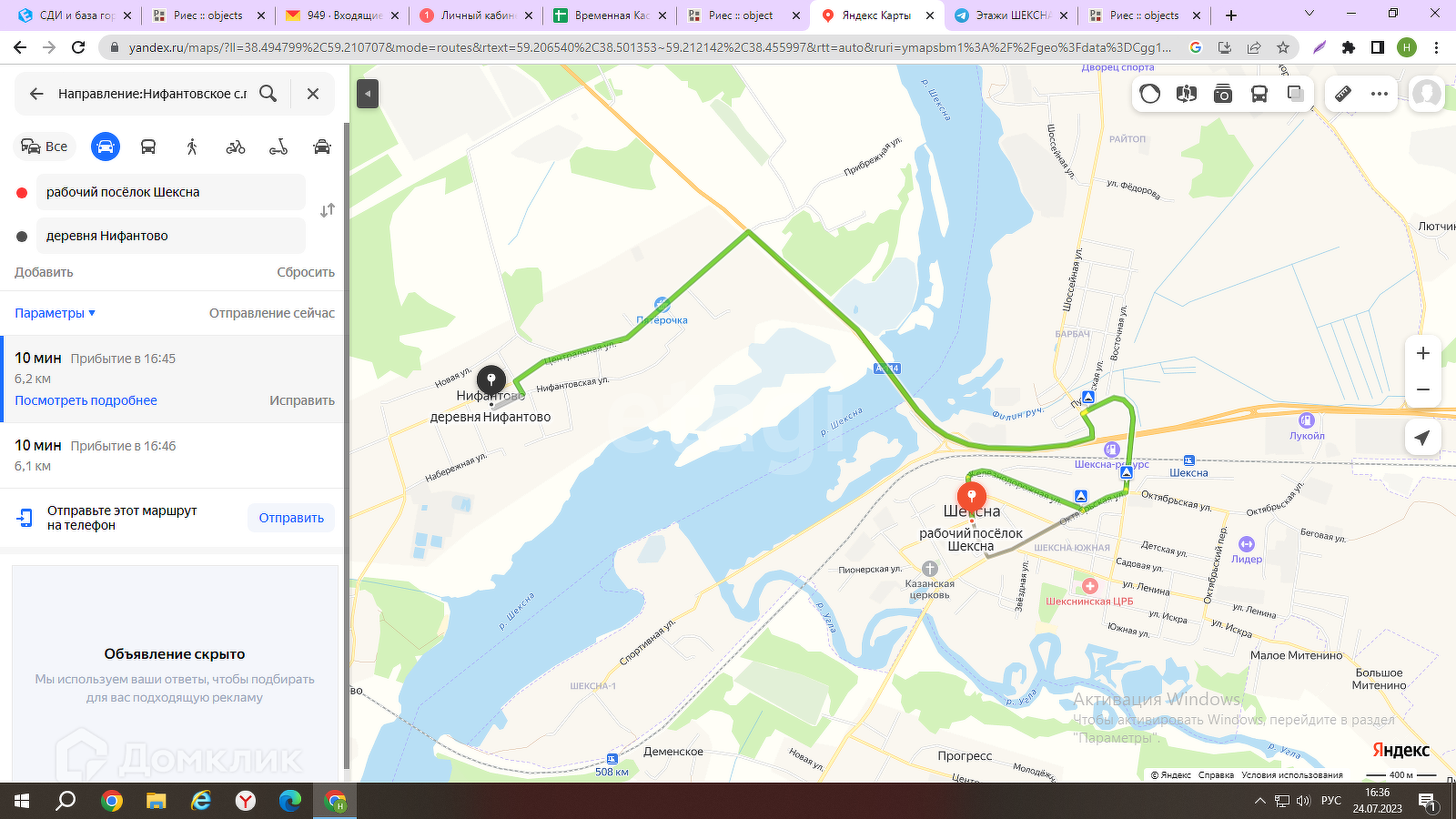
Task: Swap origin and destination points
Action: 328,210
